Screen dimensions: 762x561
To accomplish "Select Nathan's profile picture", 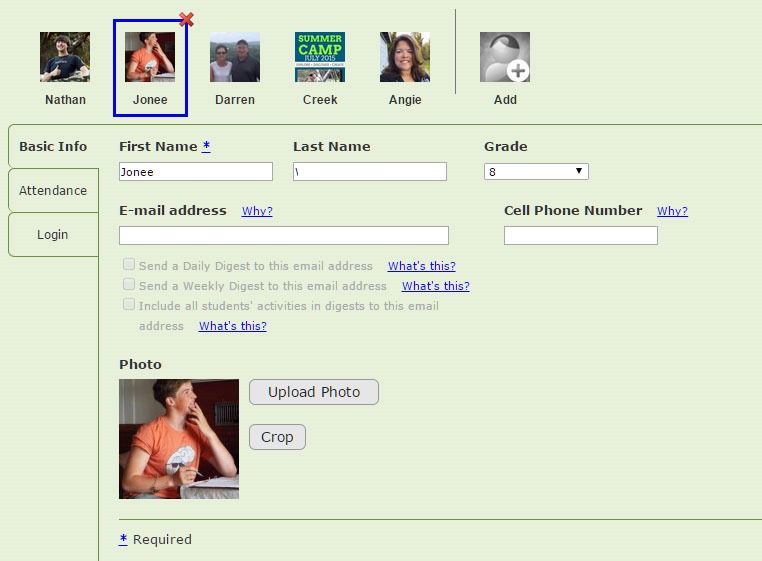I will pyautogui.click(x=65, y=57).
